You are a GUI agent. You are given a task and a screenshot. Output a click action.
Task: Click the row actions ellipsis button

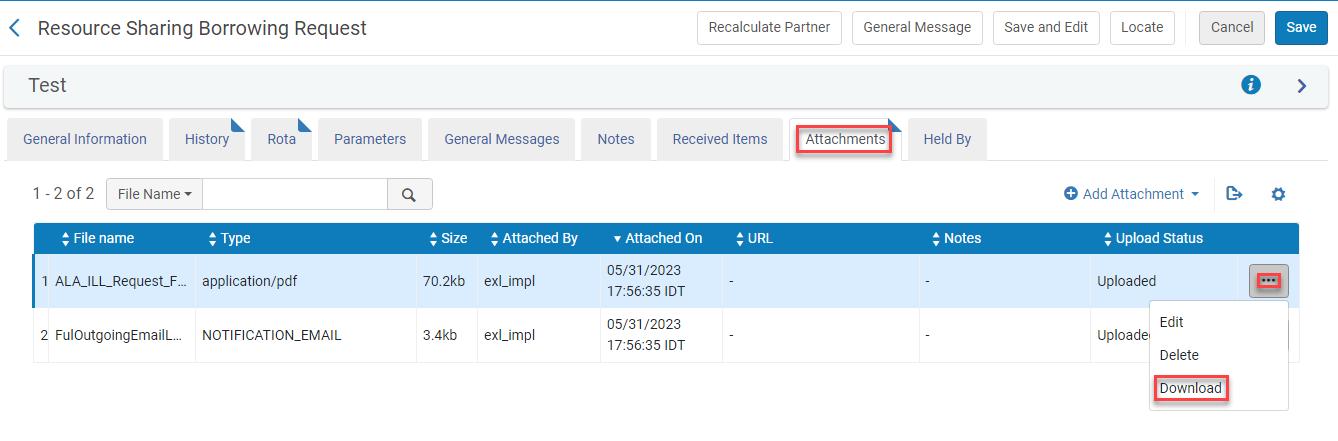point(1268,281)
